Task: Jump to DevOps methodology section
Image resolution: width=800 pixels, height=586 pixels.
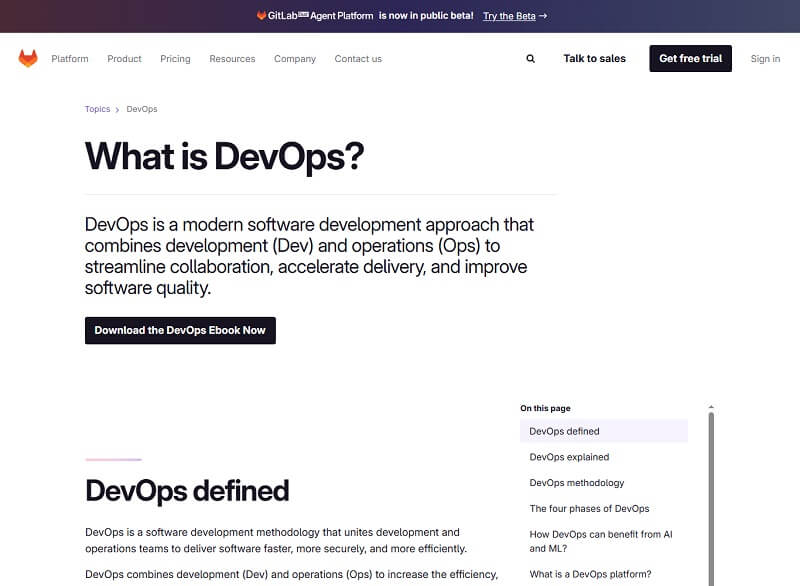Action: click(x=577, y=483)
